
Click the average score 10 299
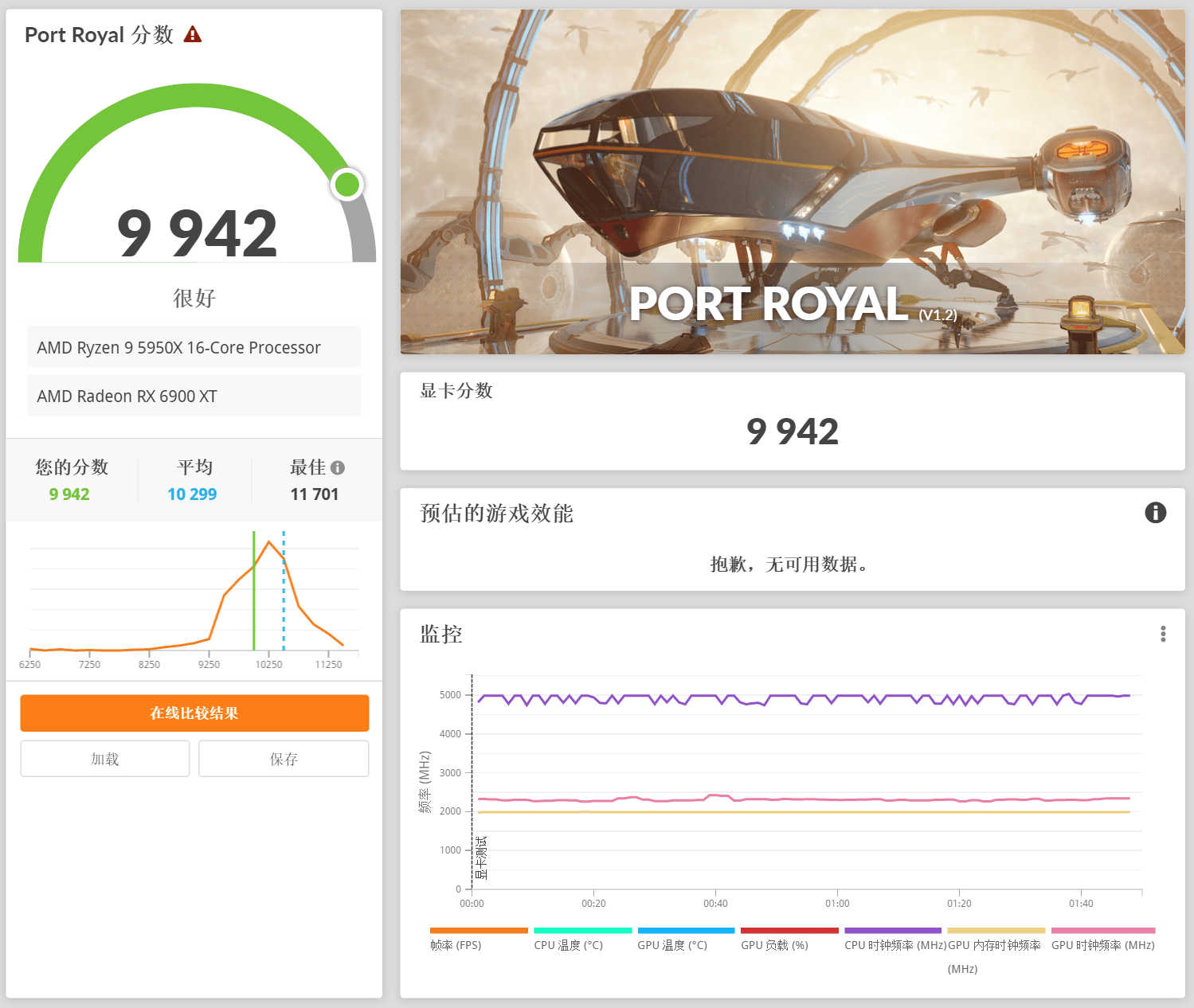click(x=192, y=494)
